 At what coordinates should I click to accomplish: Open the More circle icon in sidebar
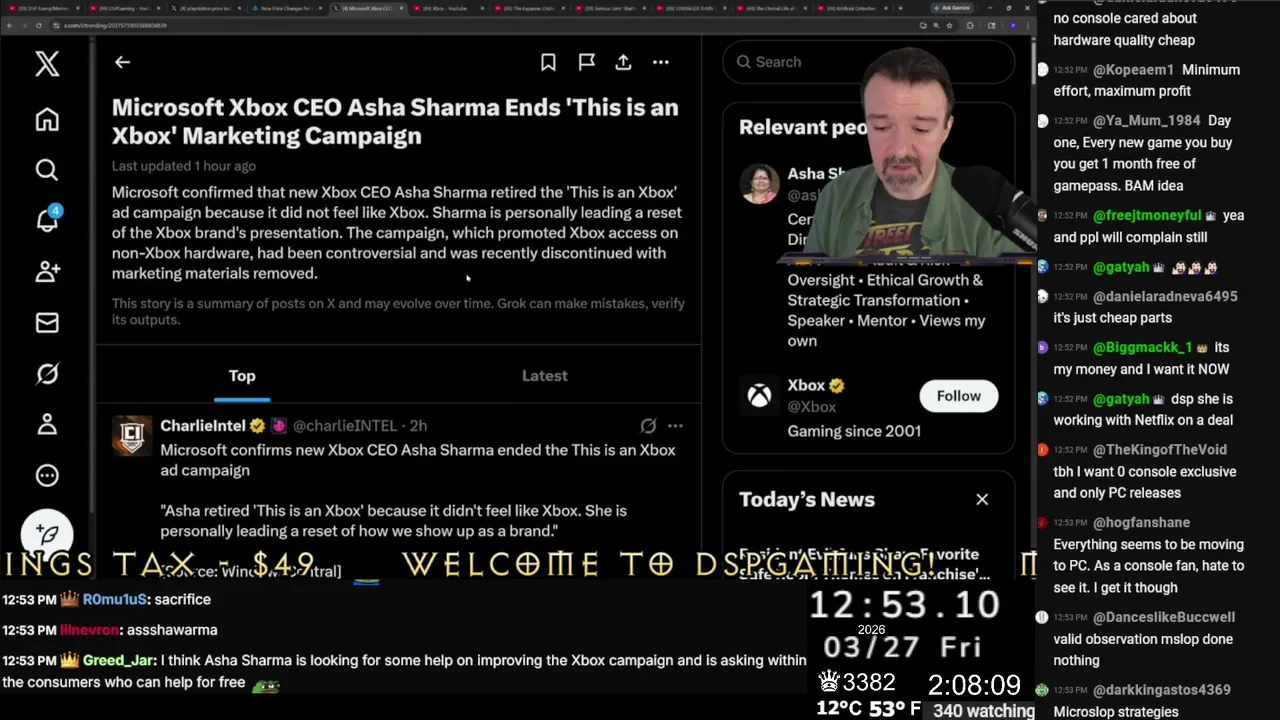tap(47, 475)
